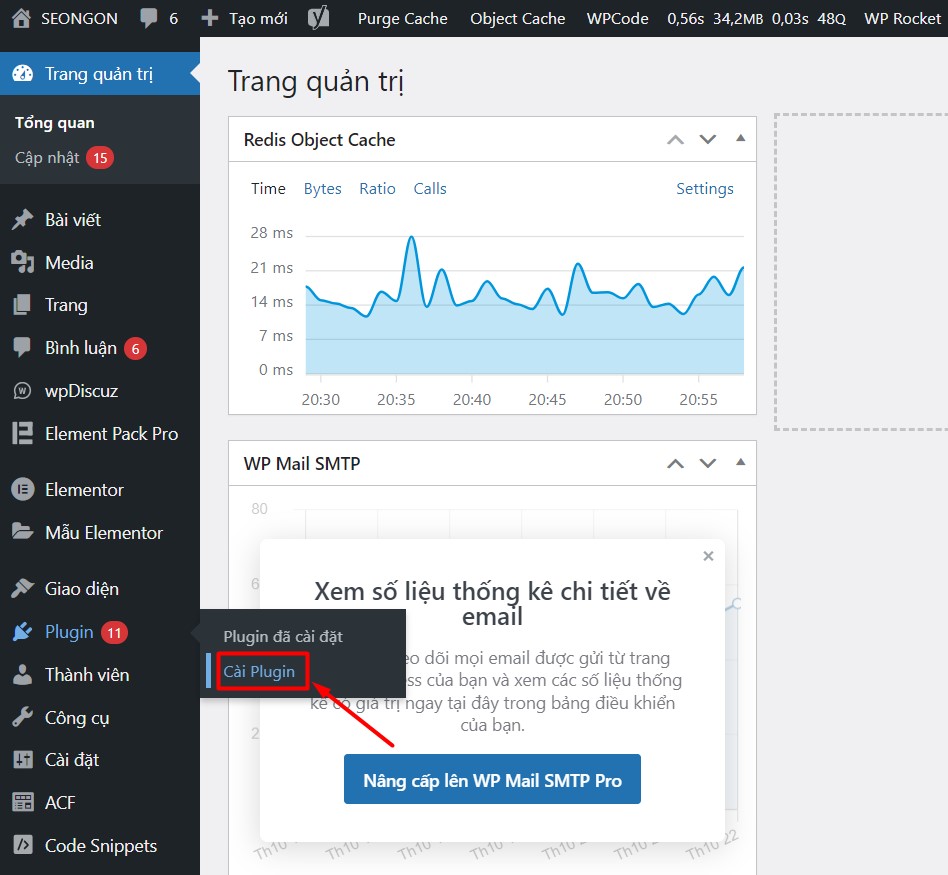
Task: Switch to the Calls tab
Action: click(430, 189)
